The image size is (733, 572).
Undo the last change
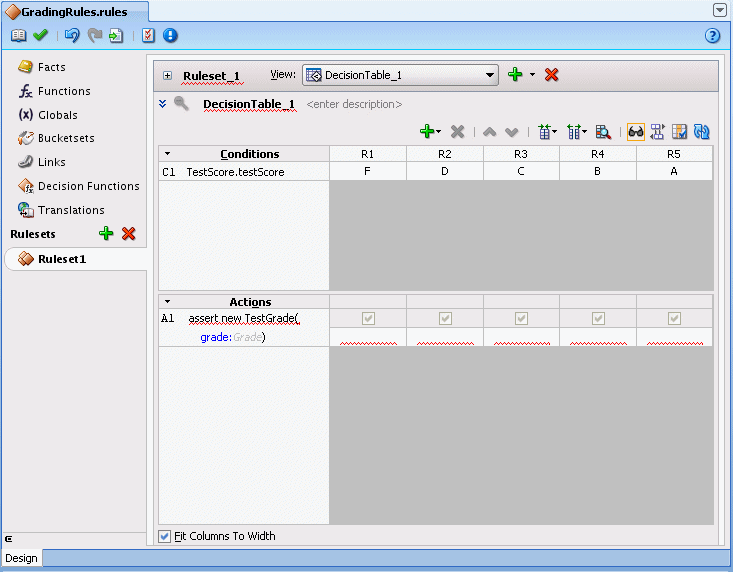coord(72,36)
